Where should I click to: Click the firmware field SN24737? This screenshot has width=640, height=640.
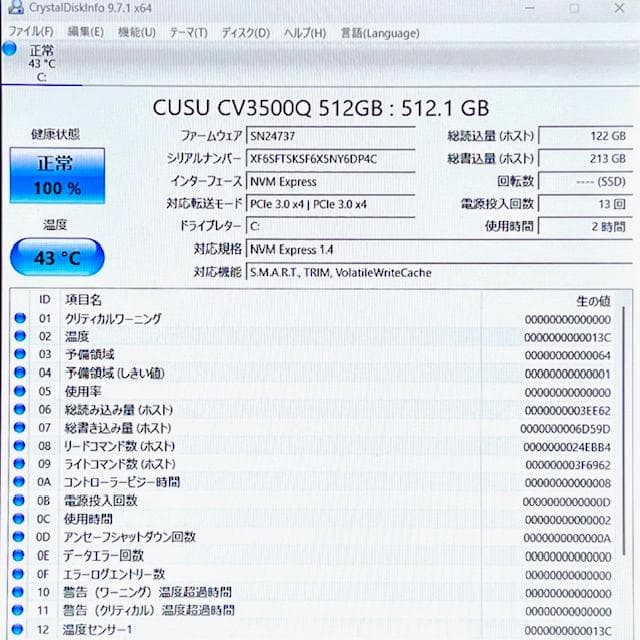click(x=331, y=136)
